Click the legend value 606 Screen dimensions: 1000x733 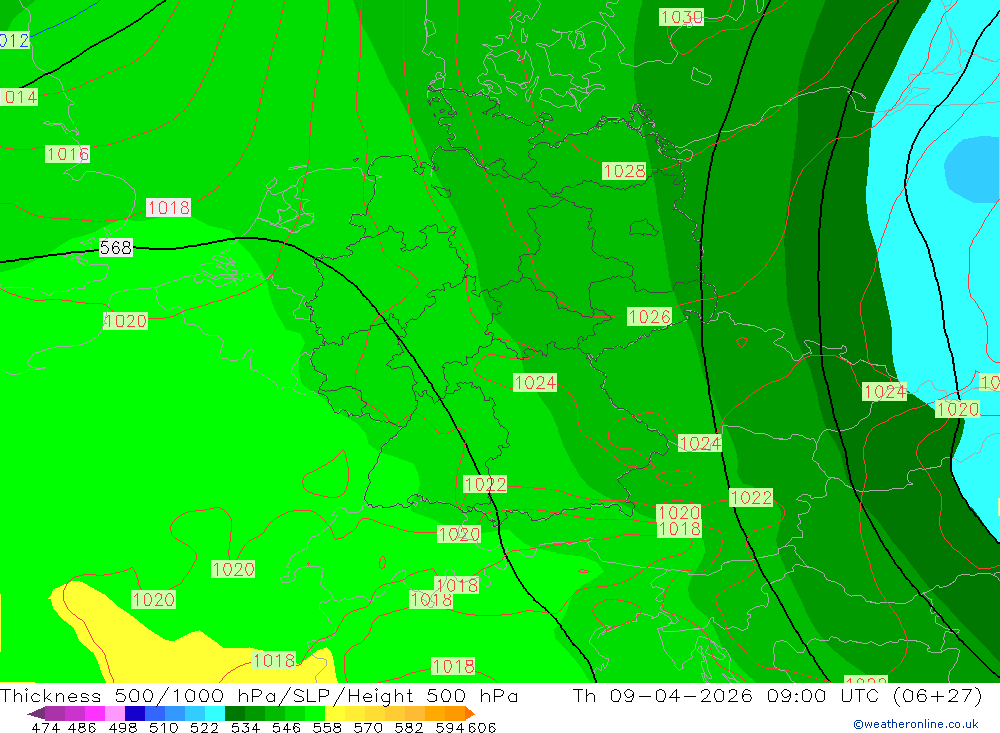(482, 727)
